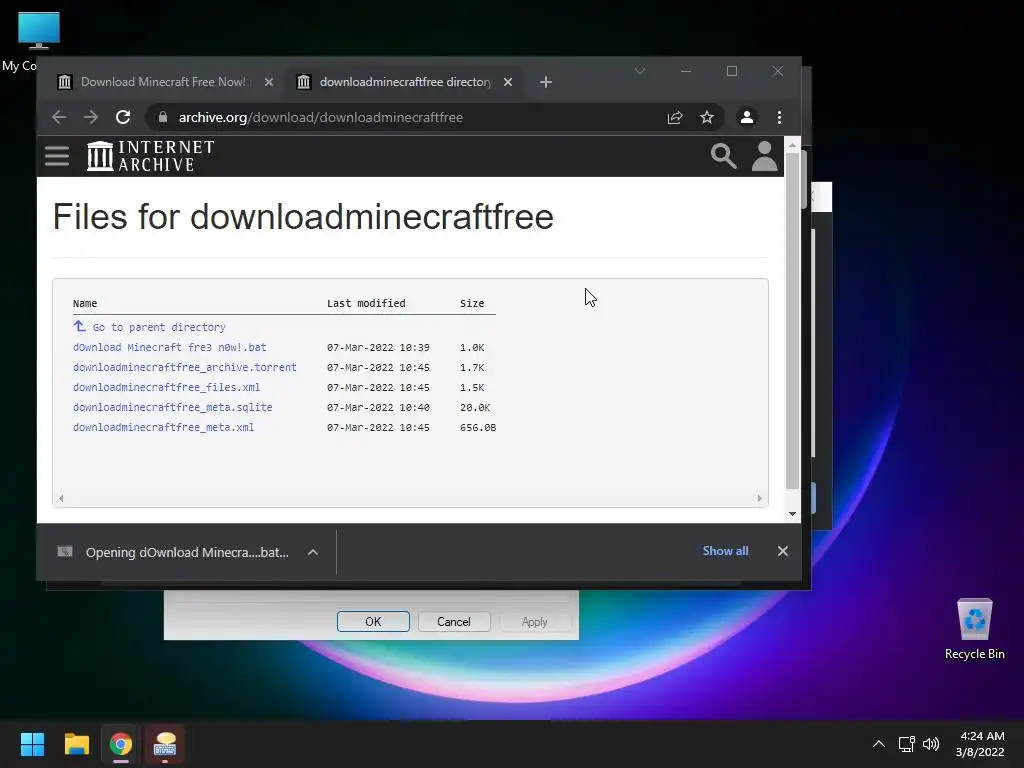Open Internet Archive hamburger menu
Screen dimensions: 1024x768
[57, 156]
